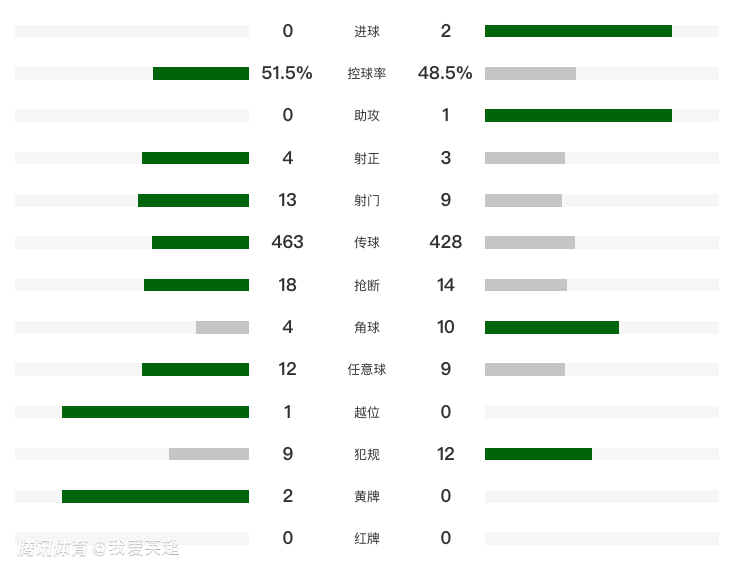Click the 51.5% possession value
Image resolution: width=746 pixels, height=572 pixels.
[287, 73]
